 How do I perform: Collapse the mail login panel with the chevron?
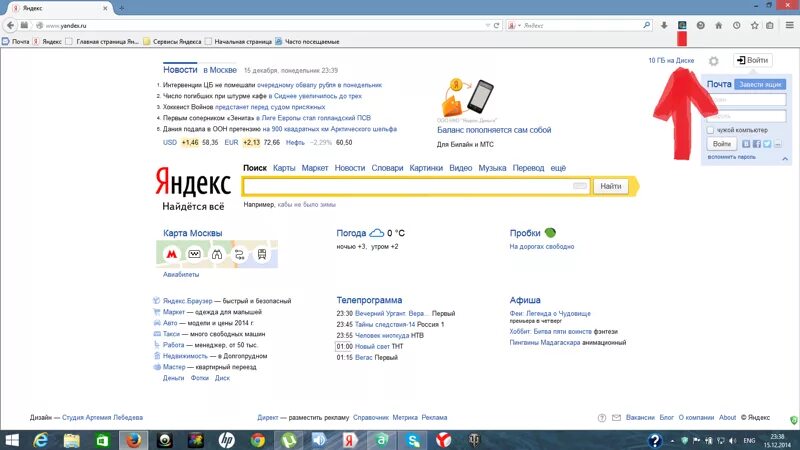(785, 159)
